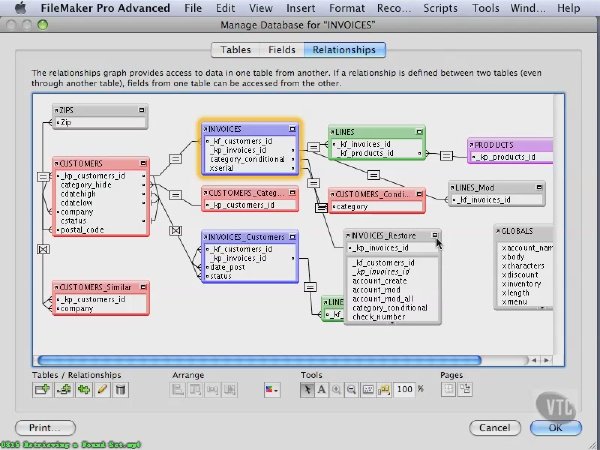Collapse the ZIPS table box

point(142,110)
